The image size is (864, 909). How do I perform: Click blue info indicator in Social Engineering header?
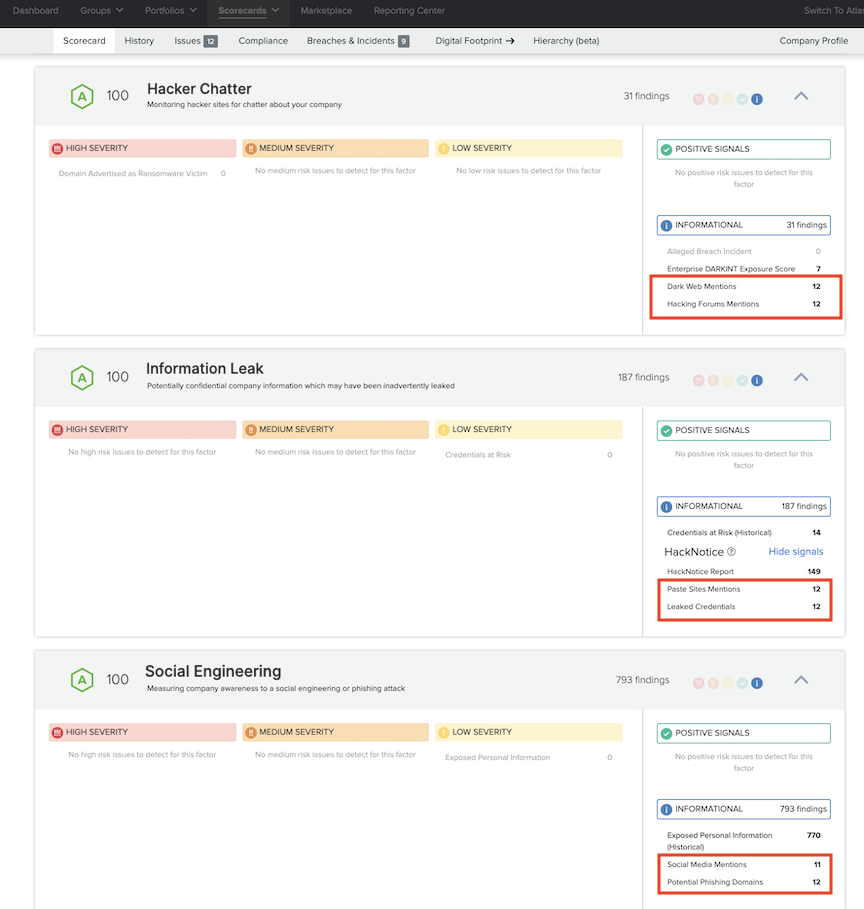coord(757,683)
